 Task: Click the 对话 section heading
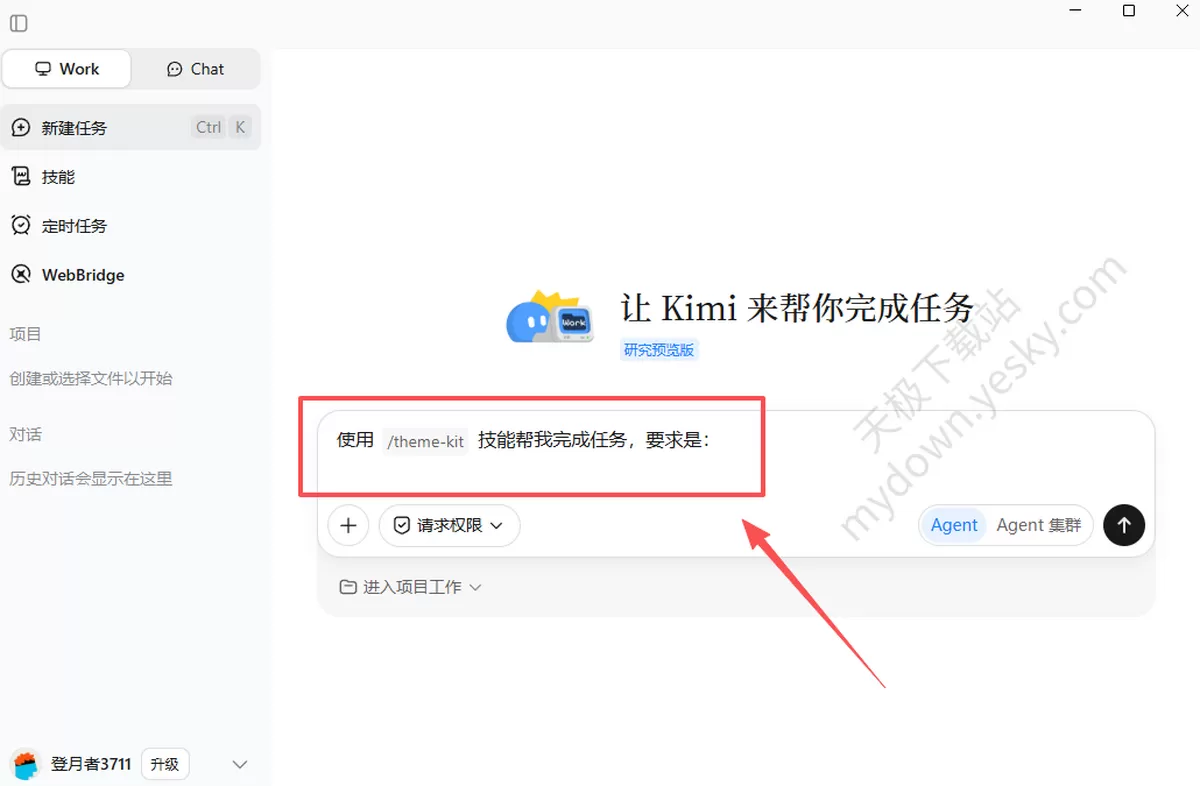[x=25, y=435]
